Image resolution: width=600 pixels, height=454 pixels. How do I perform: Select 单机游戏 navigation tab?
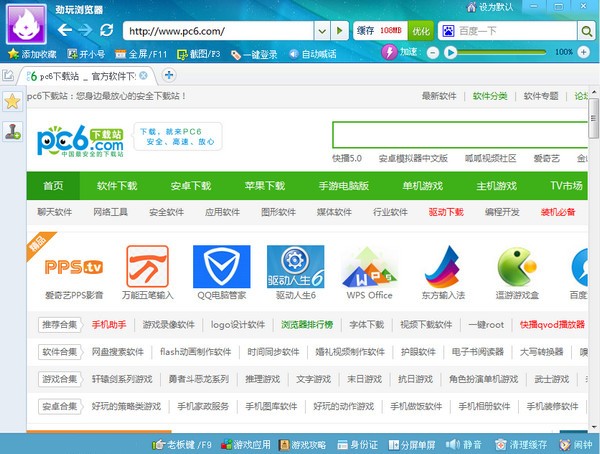tap(422, 186)
